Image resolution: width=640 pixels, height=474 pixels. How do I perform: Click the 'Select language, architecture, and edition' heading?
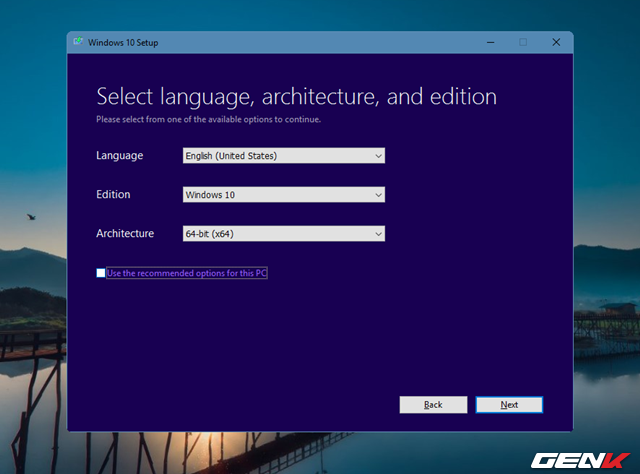(297, 97)
